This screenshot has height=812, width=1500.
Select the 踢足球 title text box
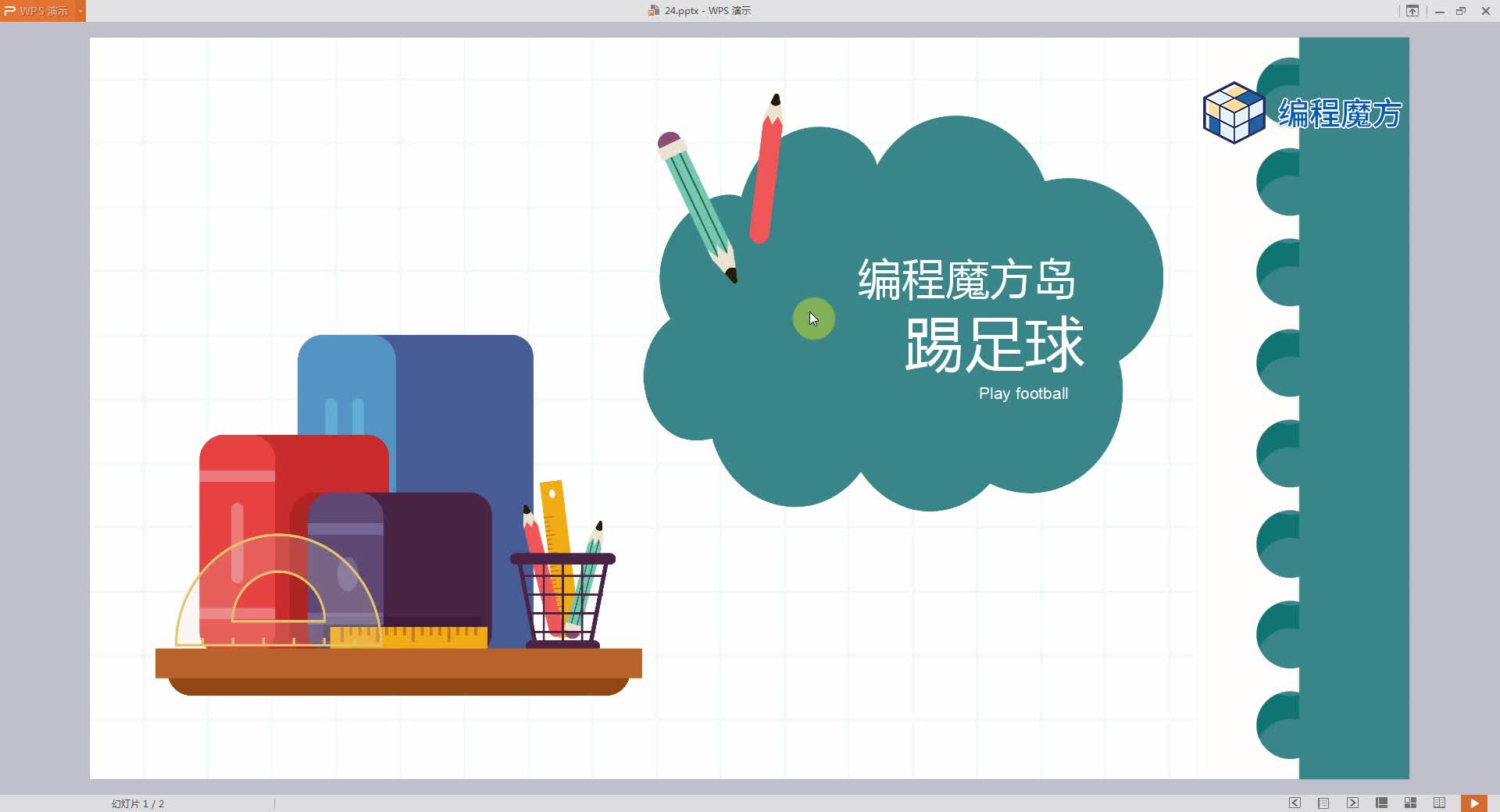click(995, 344)
